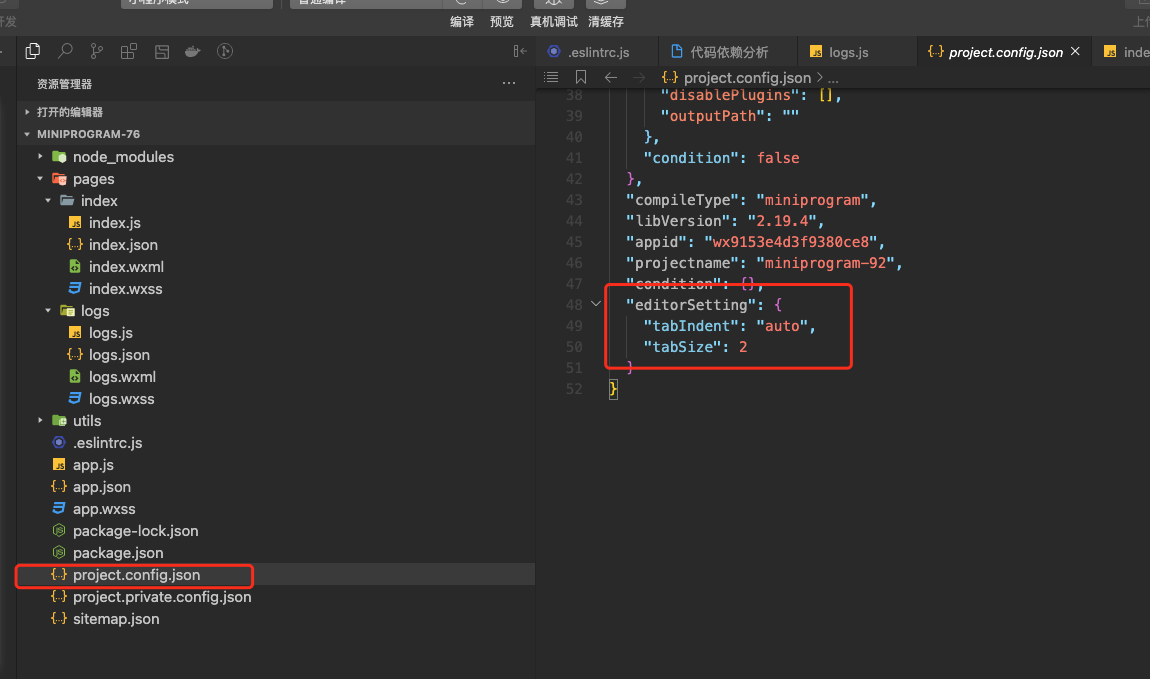This screenshot has height=679, width=1150.
Task: Open logs.json file
Action: 119,355
